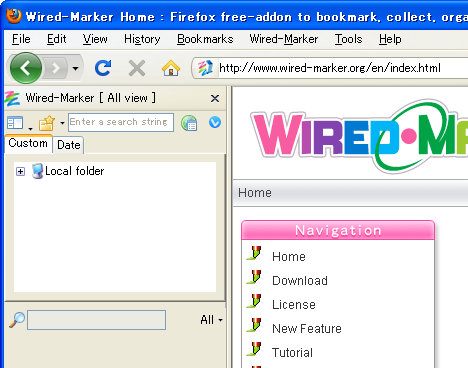Click the marker icon beside Tutorial link
Viewport: 468px width, 368px height.
[254, 349]
